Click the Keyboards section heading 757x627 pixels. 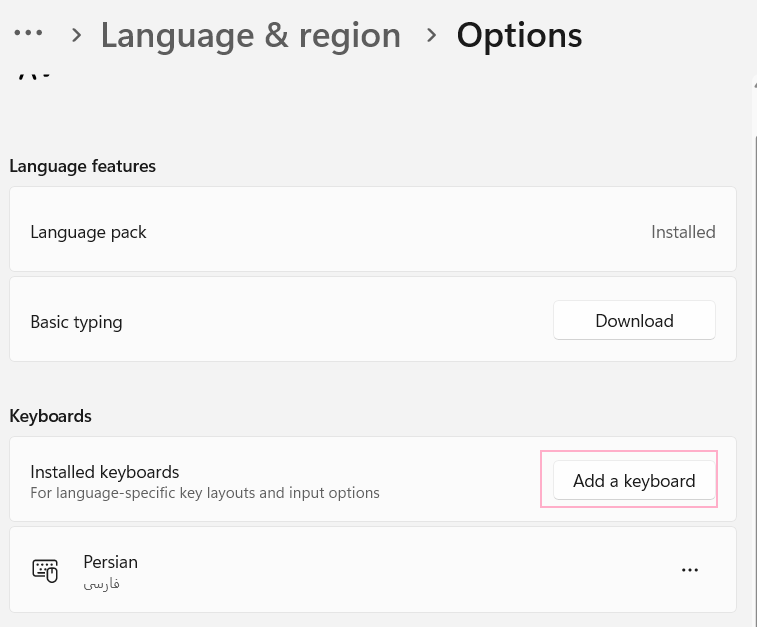coord(50,416)
